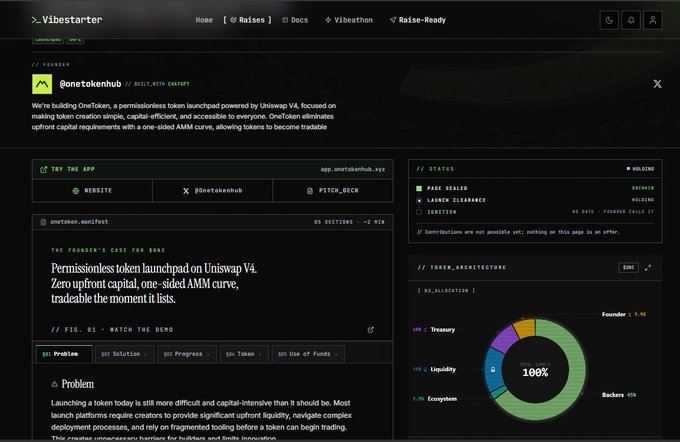Toggle dark mode moon icon
Image resolution: width=680 pixels, height=442 pixels.
(609, 20)
